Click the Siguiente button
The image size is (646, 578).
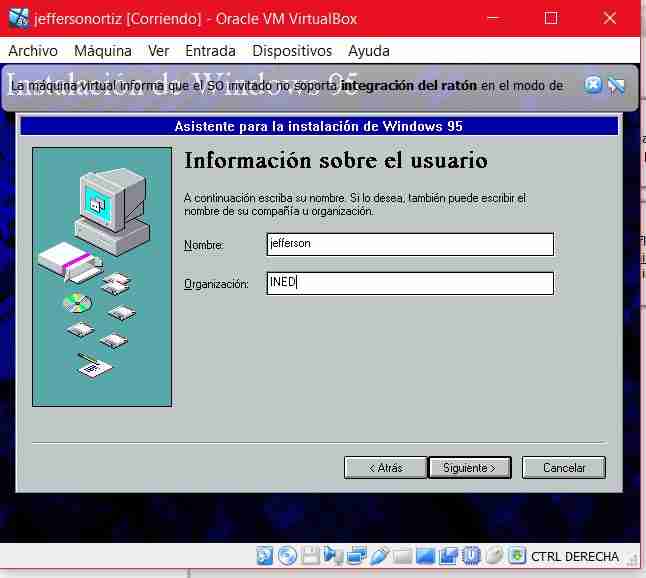[470, 468]
